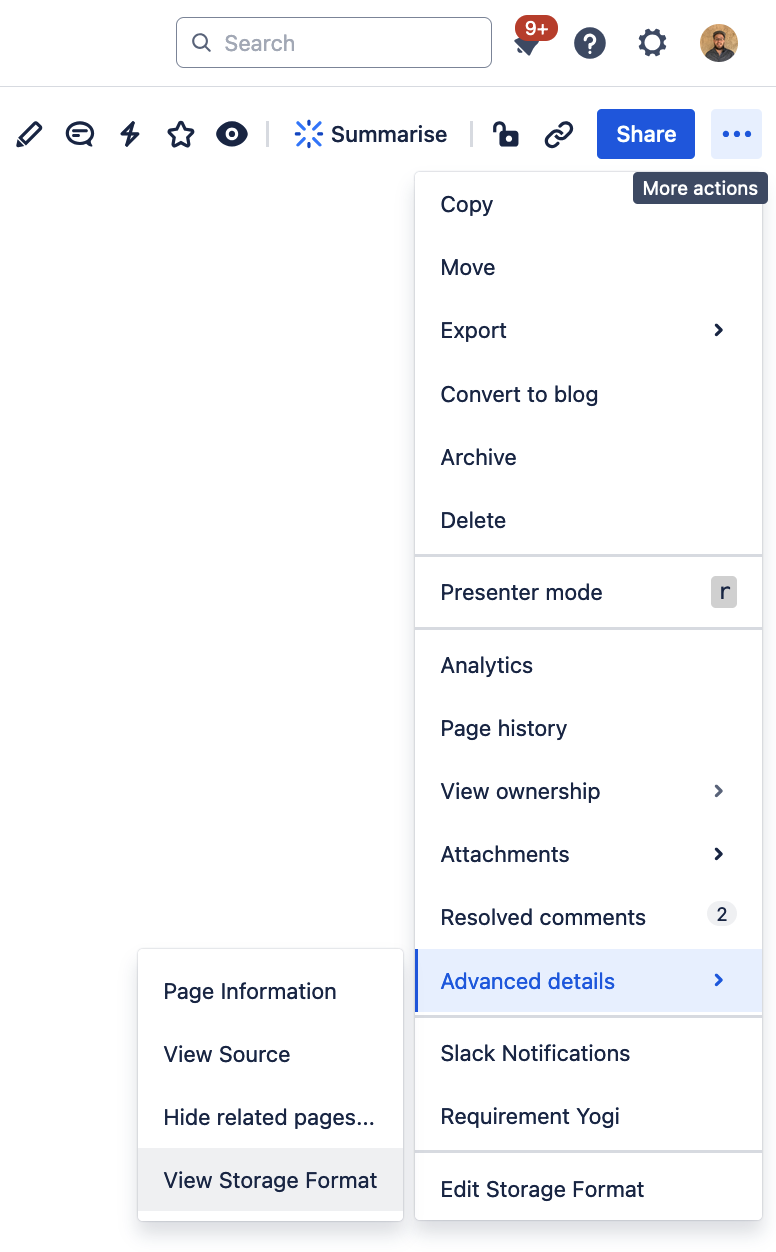
Task: Click the Share button
Action: (645, 134)
